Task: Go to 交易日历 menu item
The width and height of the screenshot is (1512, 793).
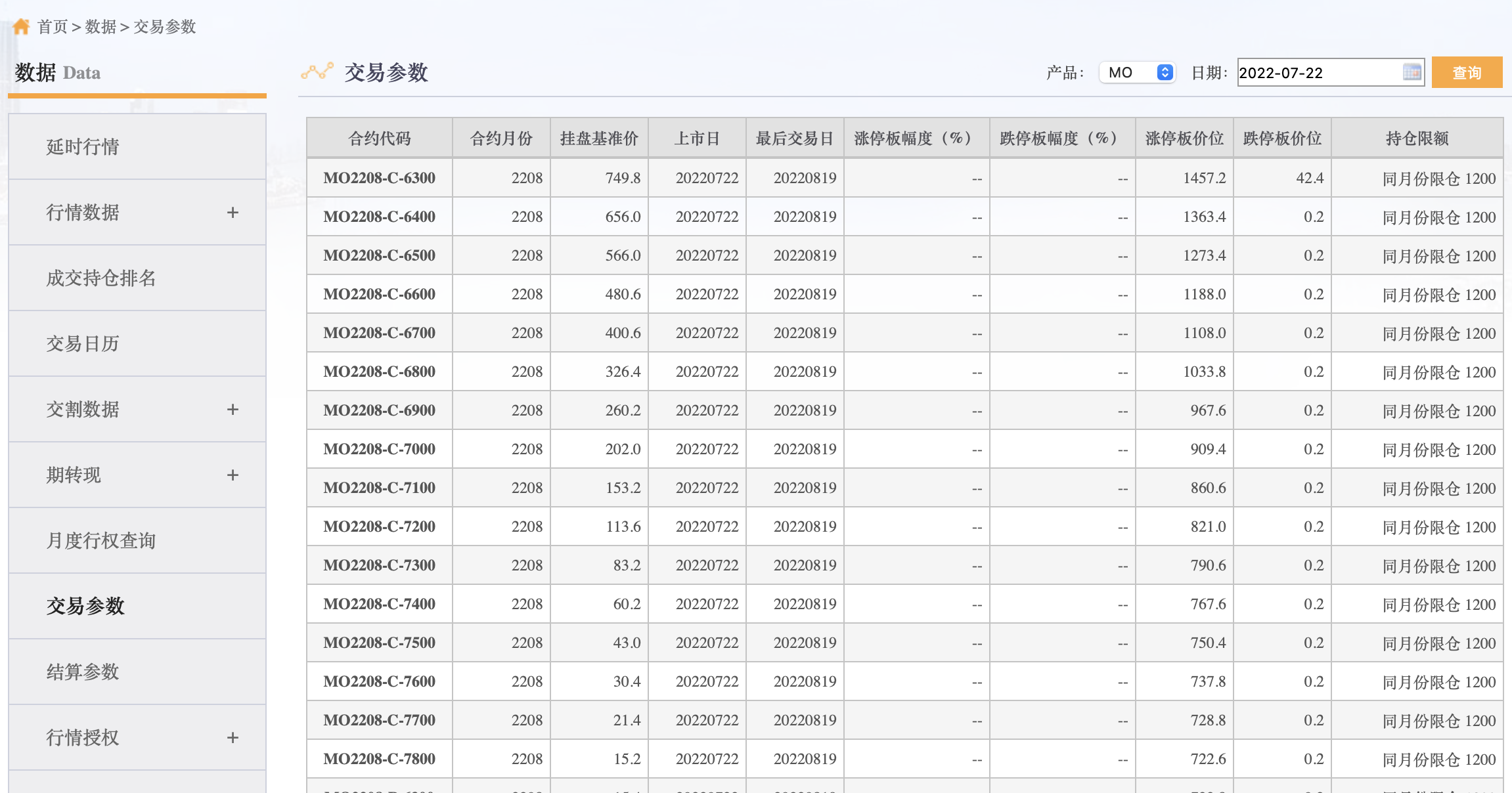Action: [x=83, y=343]
